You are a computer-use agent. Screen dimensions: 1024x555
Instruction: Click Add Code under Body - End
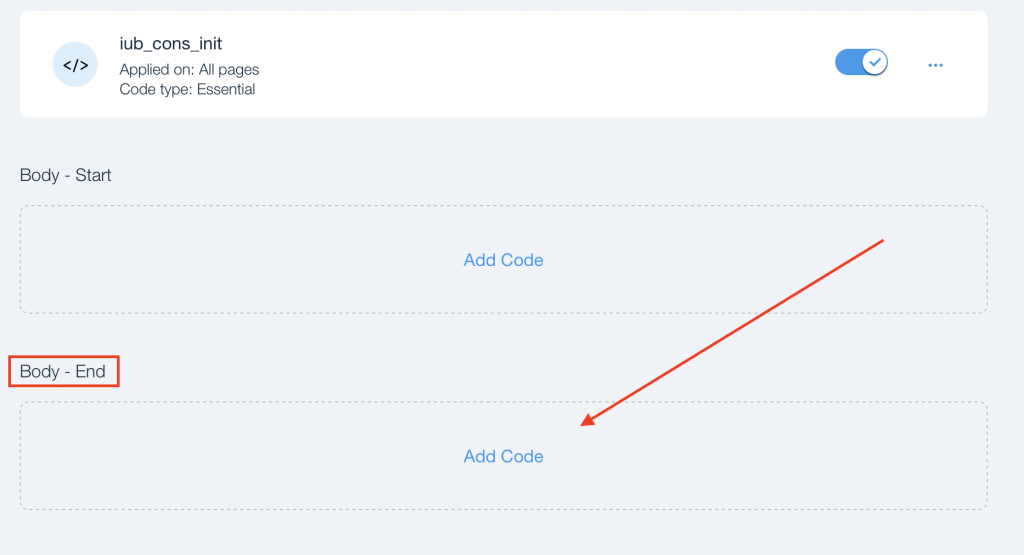(x=503, y=456)
